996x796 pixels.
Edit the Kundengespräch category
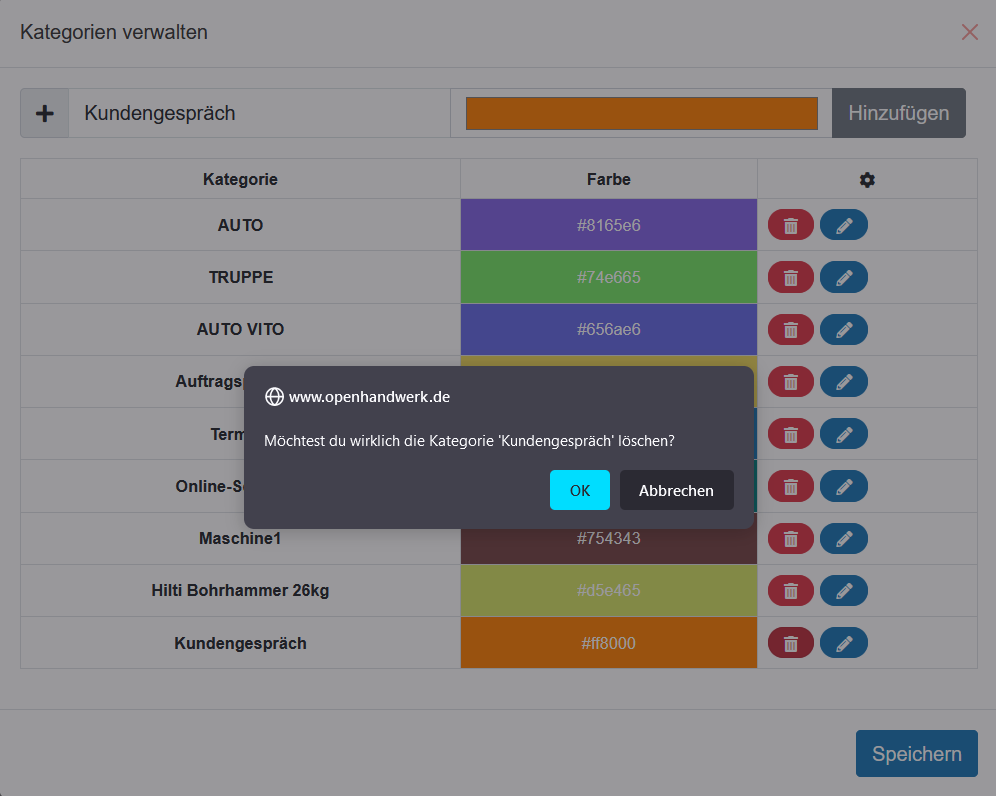point(844,643)
